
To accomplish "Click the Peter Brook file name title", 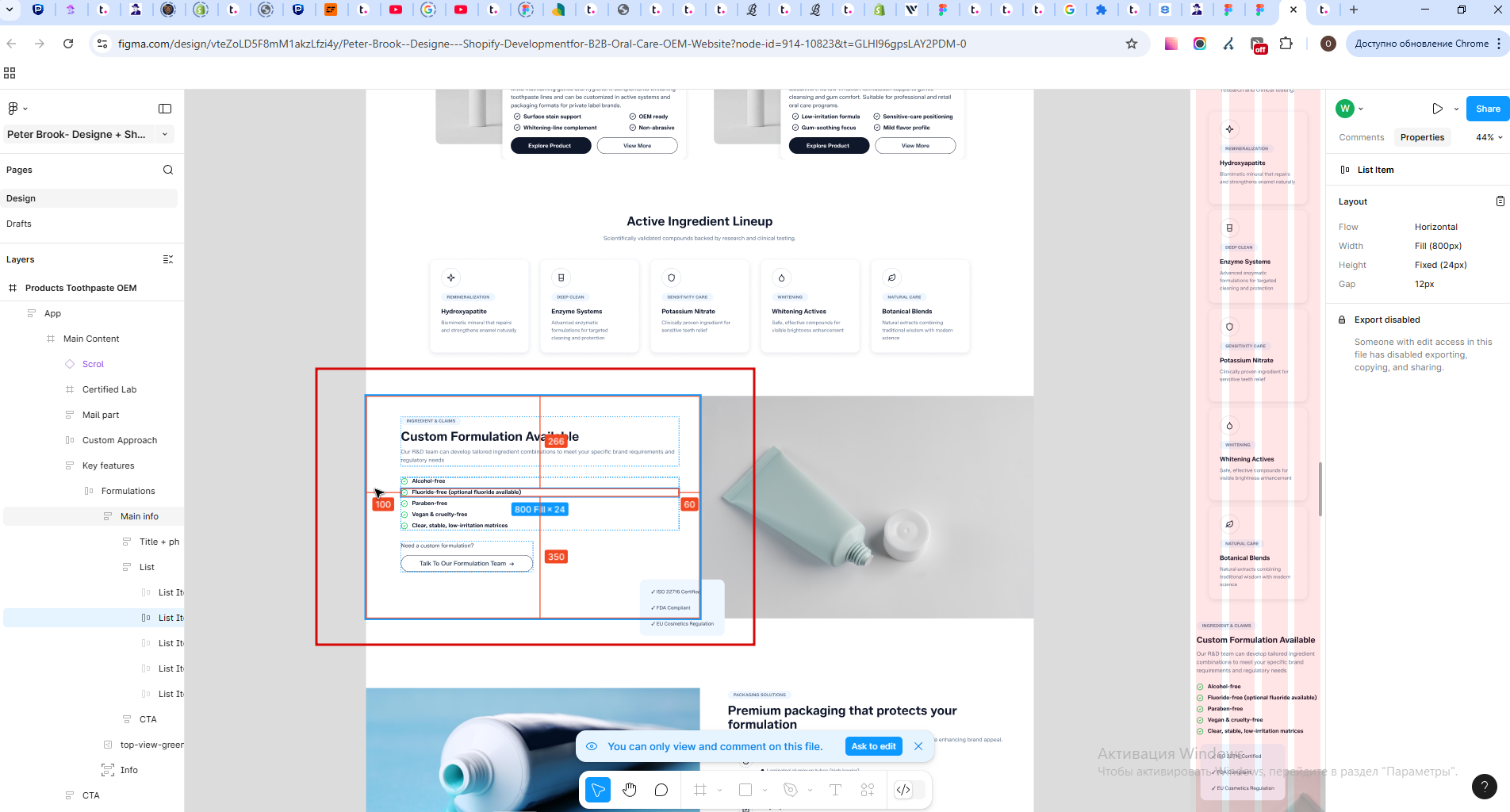I will pyautogui.click(x=76, y=134).
